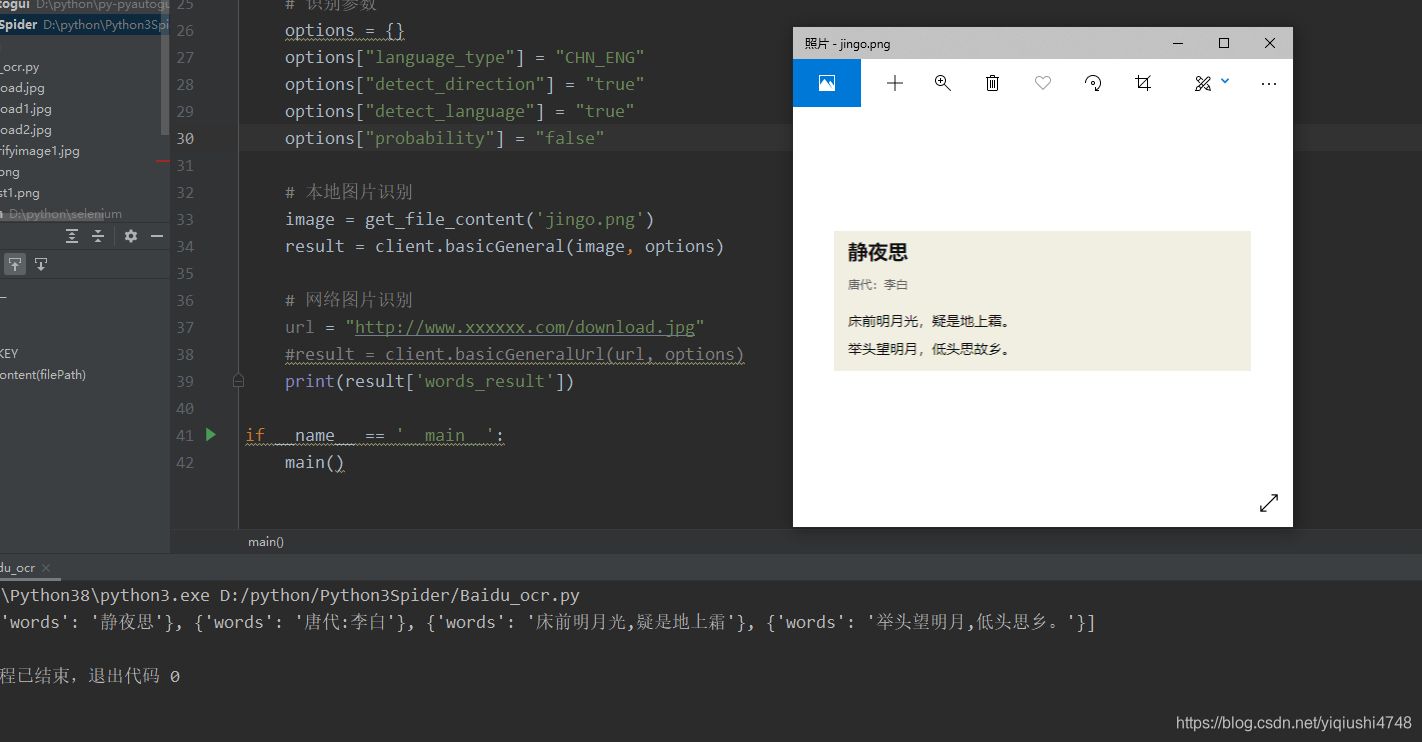Image resolution: width=1422 pixels, height=742 pixels.
Task: Maximize the Photos window
Action: coord(1224,43)
